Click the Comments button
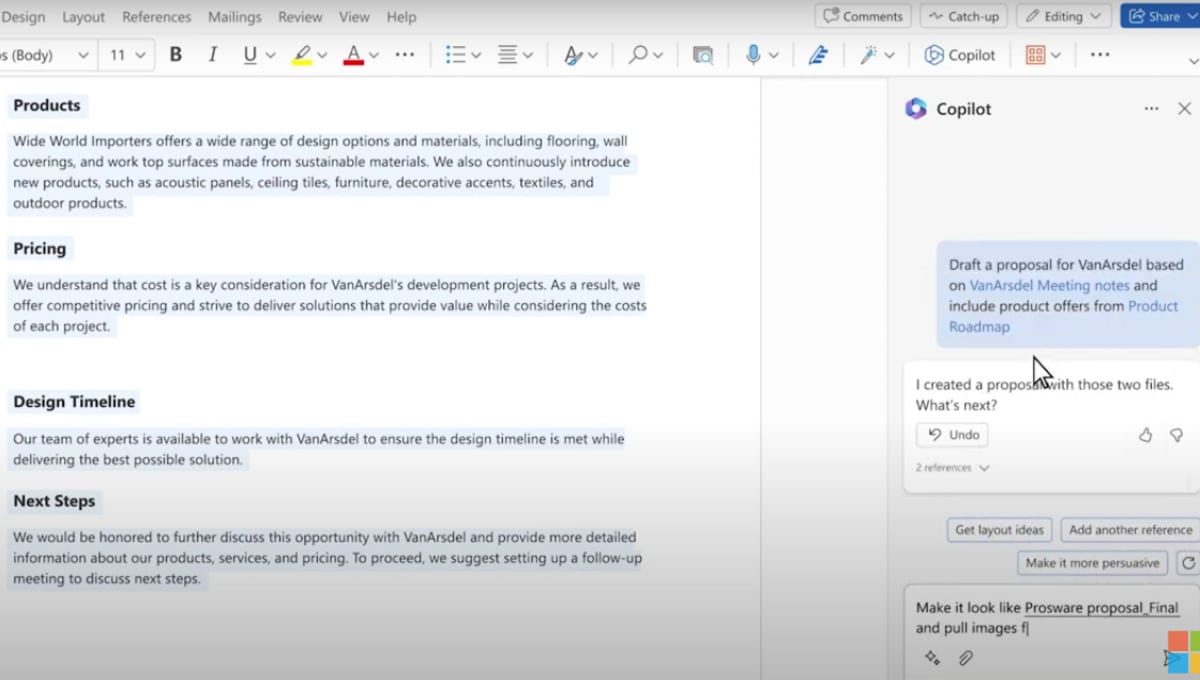 point(863,16)
